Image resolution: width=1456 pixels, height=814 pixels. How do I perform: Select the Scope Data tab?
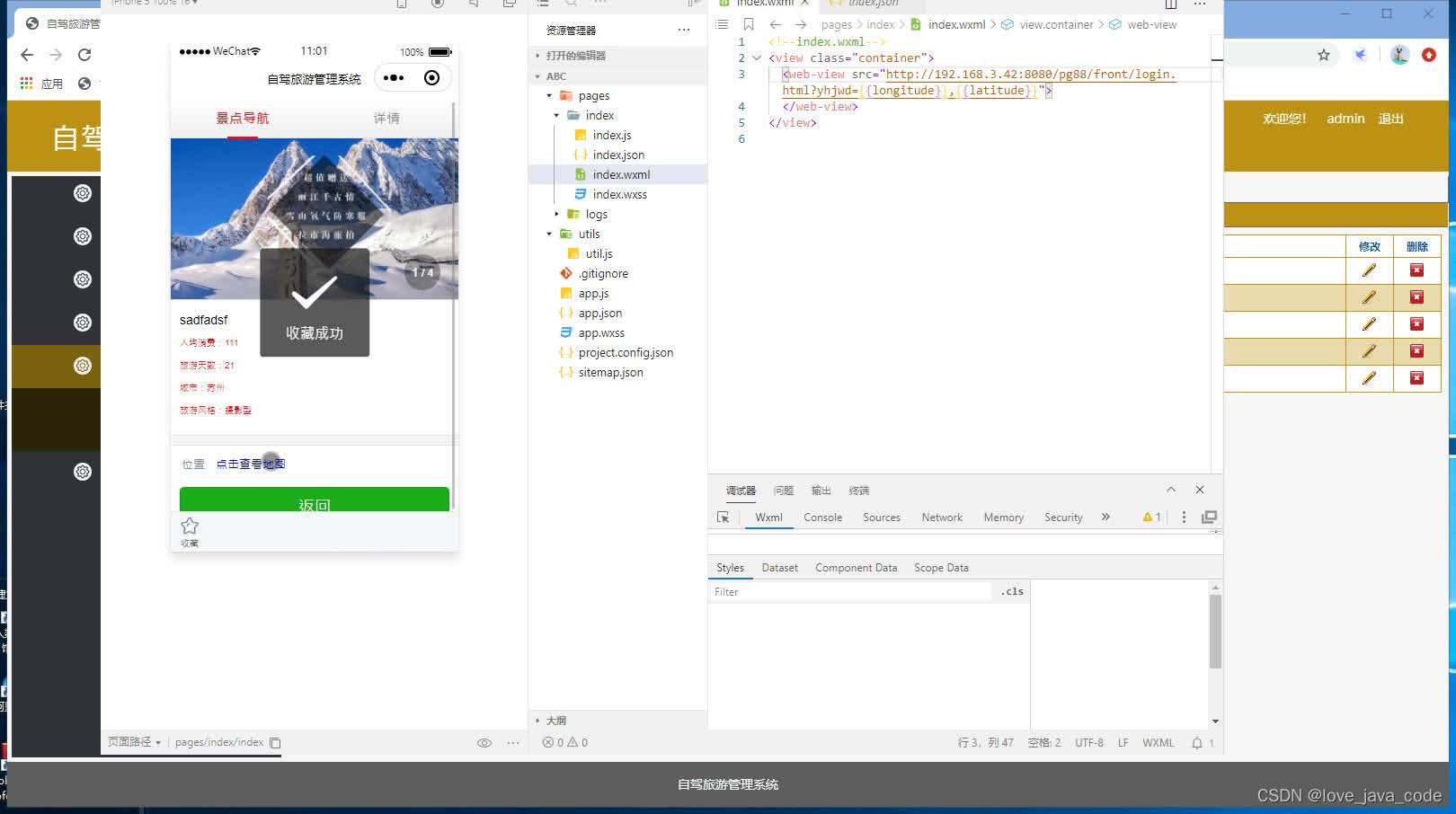tap(941, 568)
